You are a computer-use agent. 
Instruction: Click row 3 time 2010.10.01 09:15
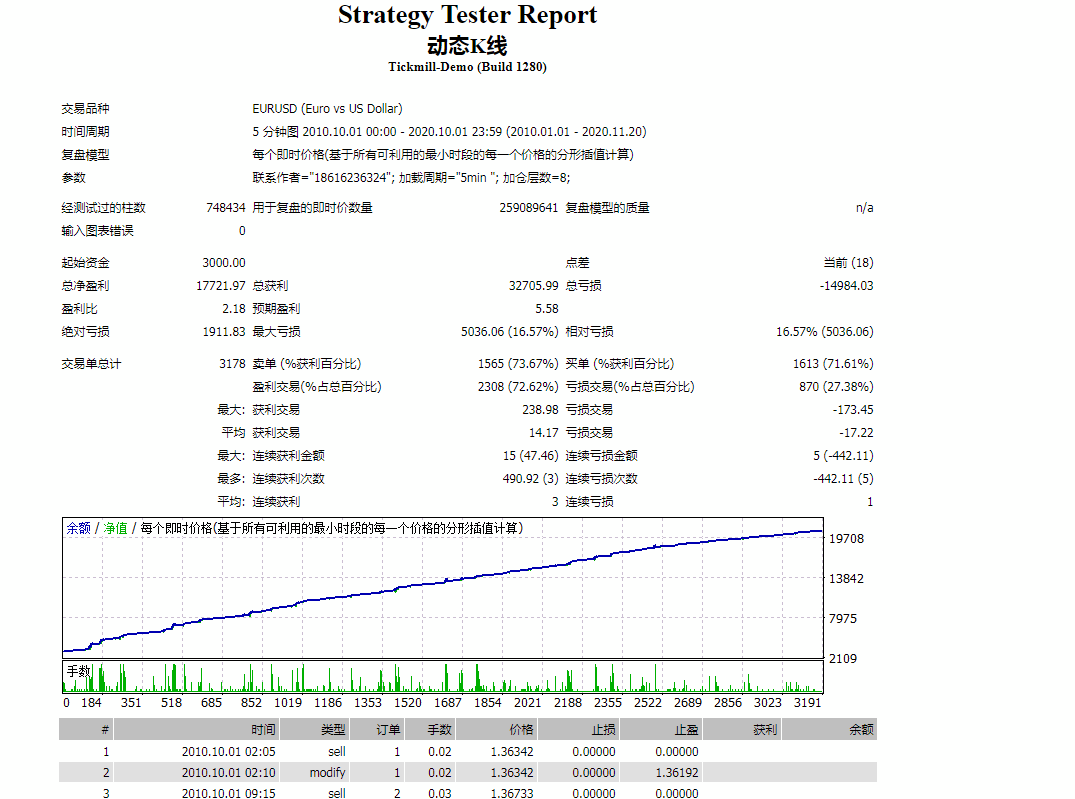(x=228, y=794)
